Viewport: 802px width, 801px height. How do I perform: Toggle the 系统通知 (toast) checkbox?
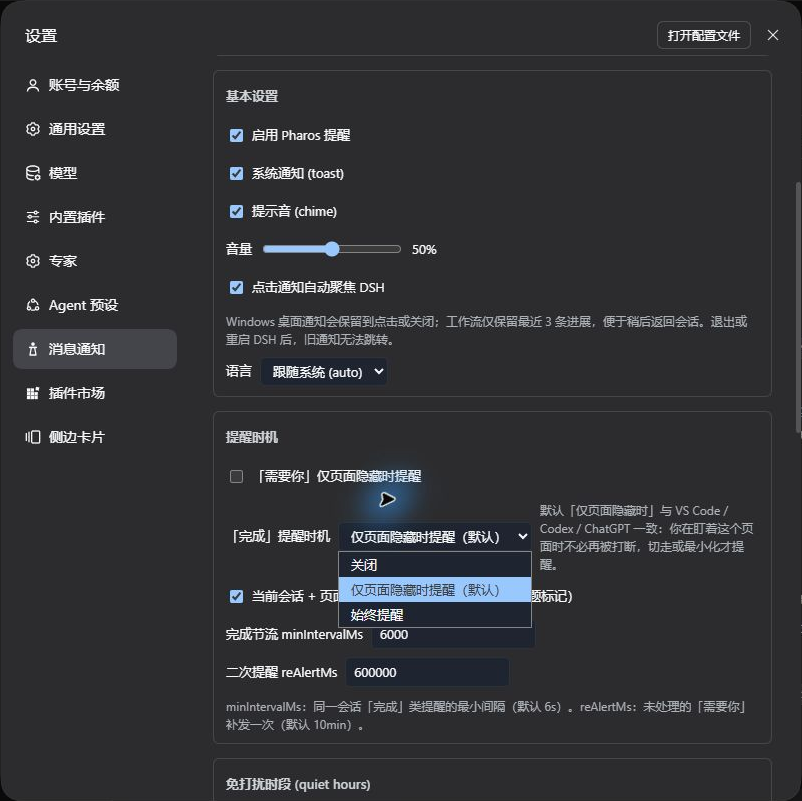236,173
